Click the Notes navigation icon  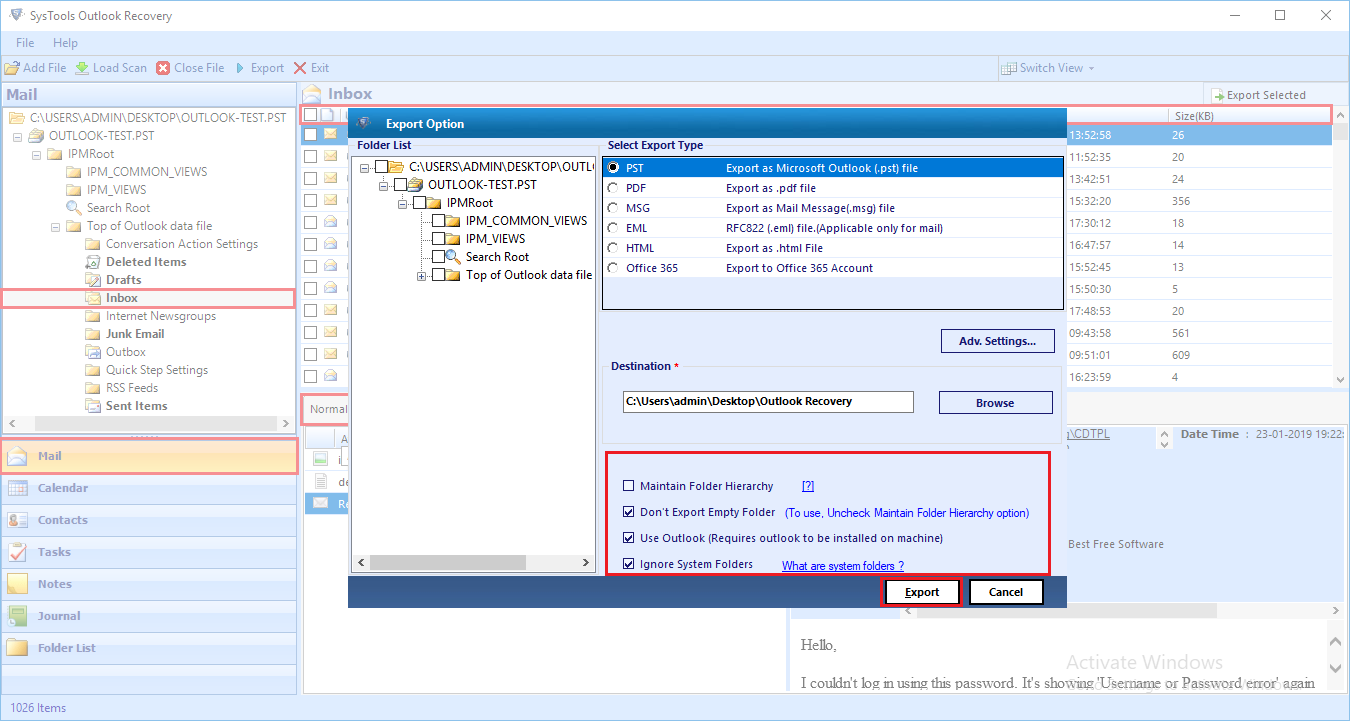tap(17, 584)
